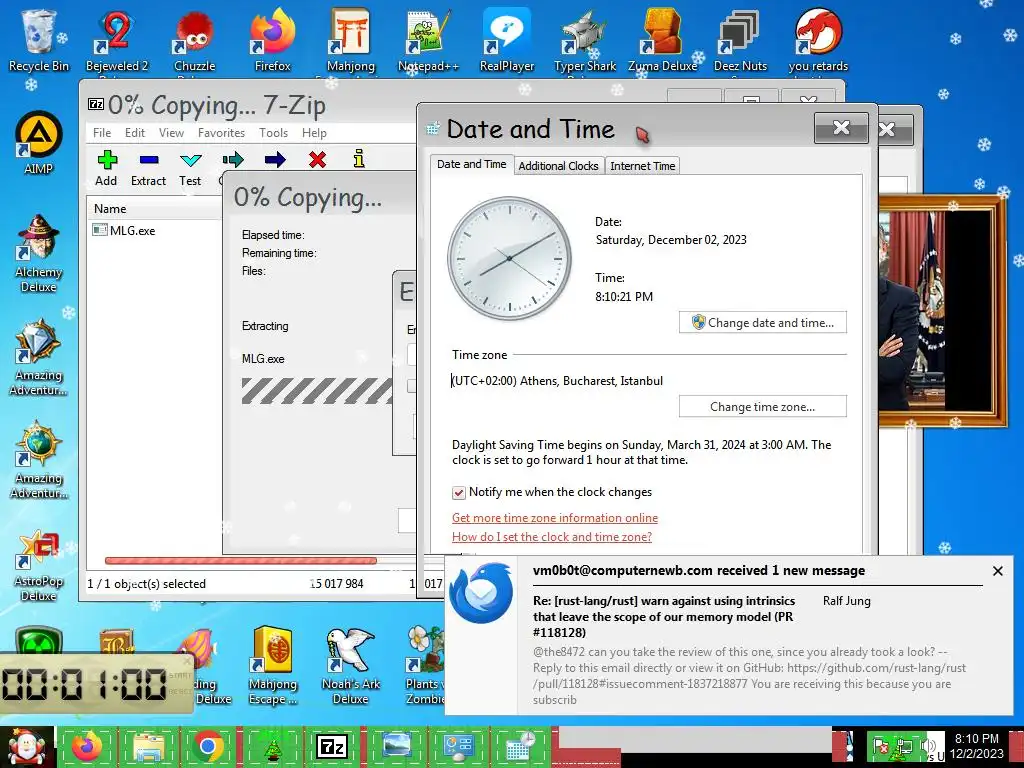1024x768 pixels.
Task: Open the Tools menu in 7-Zip
Action: [x=273, y=133]
